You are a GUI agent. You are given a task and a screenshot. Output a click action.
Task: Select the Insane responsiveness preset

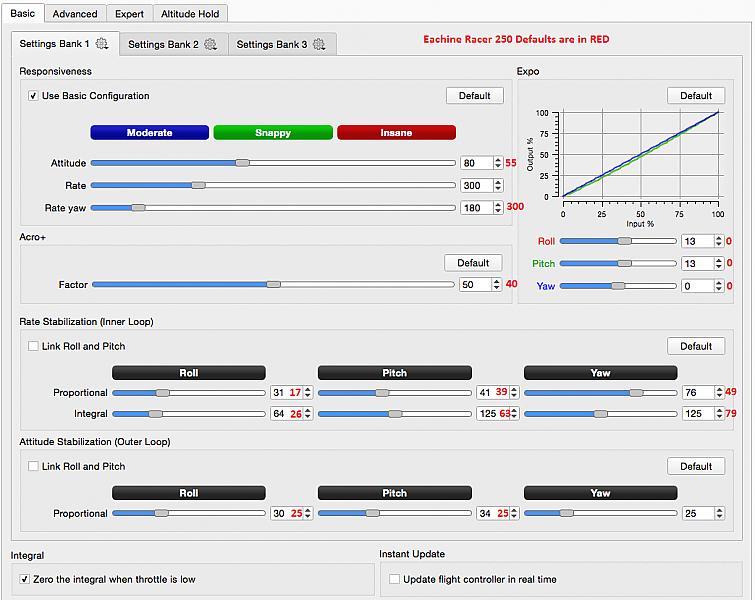(396, 132)
